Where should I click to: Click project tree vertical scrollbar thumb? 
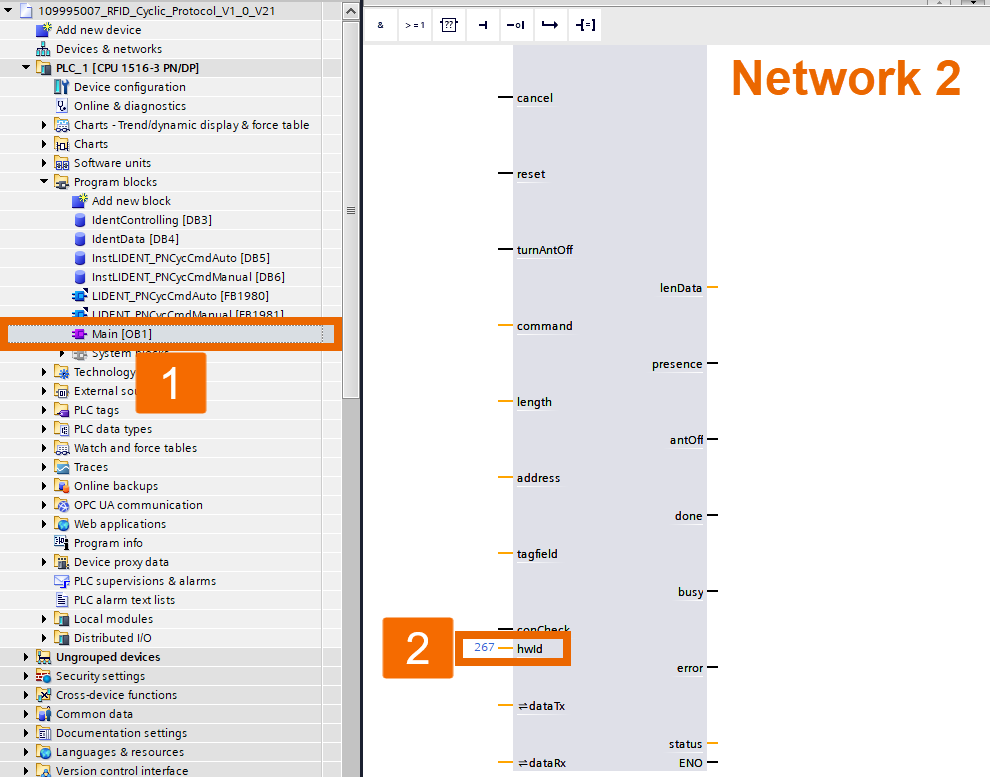click(x=350, y=210)
